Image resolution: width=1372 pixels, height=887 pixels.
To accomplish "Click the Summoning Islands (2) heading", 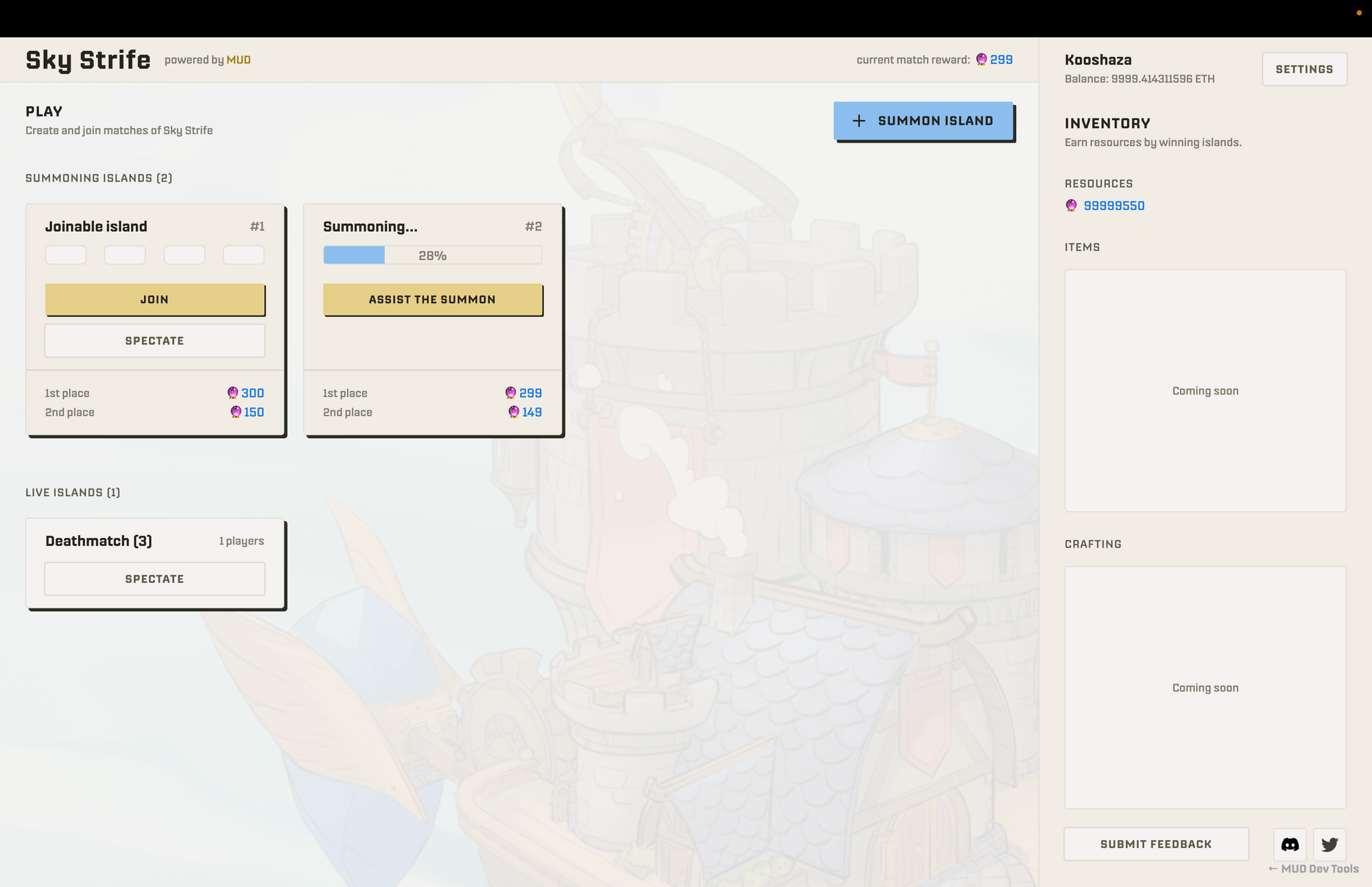I will pos(99,178).
